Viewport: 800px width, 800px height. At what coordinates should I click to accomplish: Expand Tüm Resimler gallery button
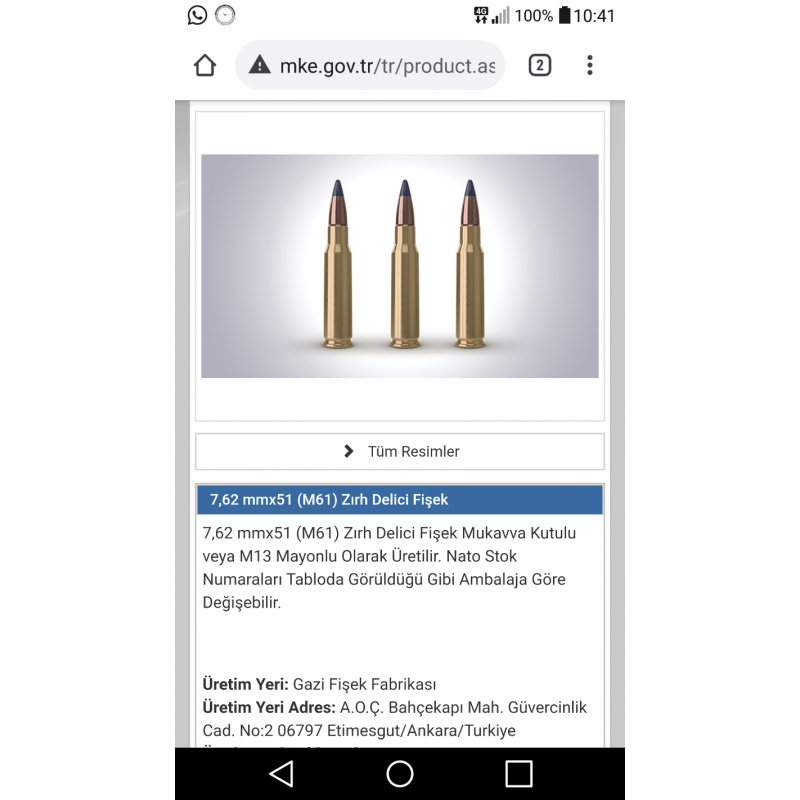(399, 452)
